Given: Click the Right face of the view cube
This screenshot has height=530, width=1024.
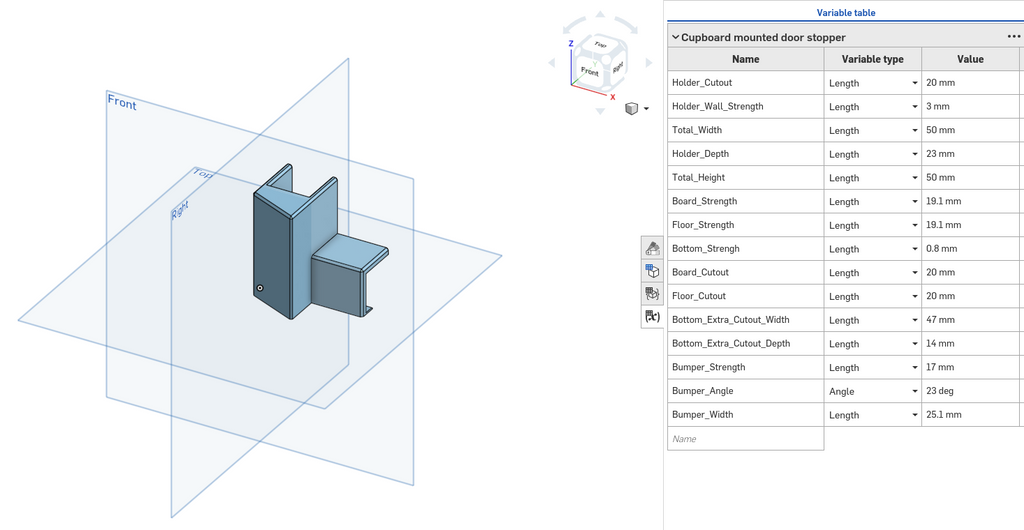Looking at the screenshot, I should click(x=618, y=67).
